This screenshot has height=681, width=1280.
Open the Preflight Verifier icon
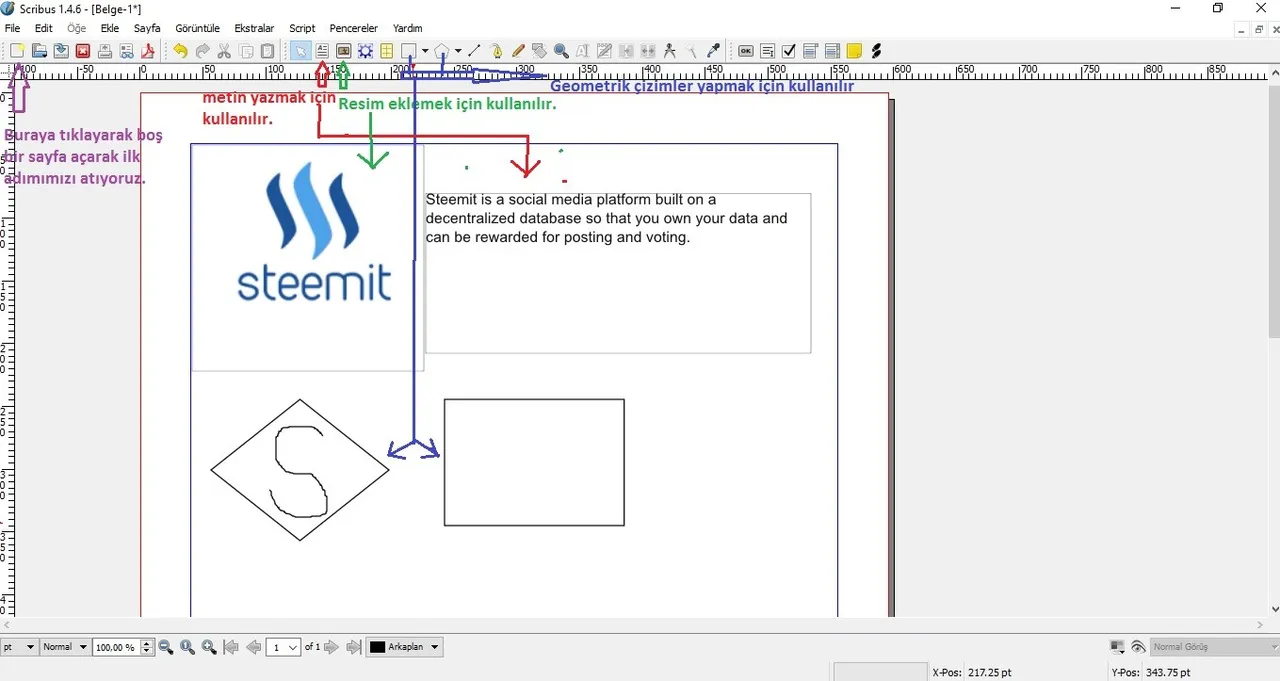point(127,51)
